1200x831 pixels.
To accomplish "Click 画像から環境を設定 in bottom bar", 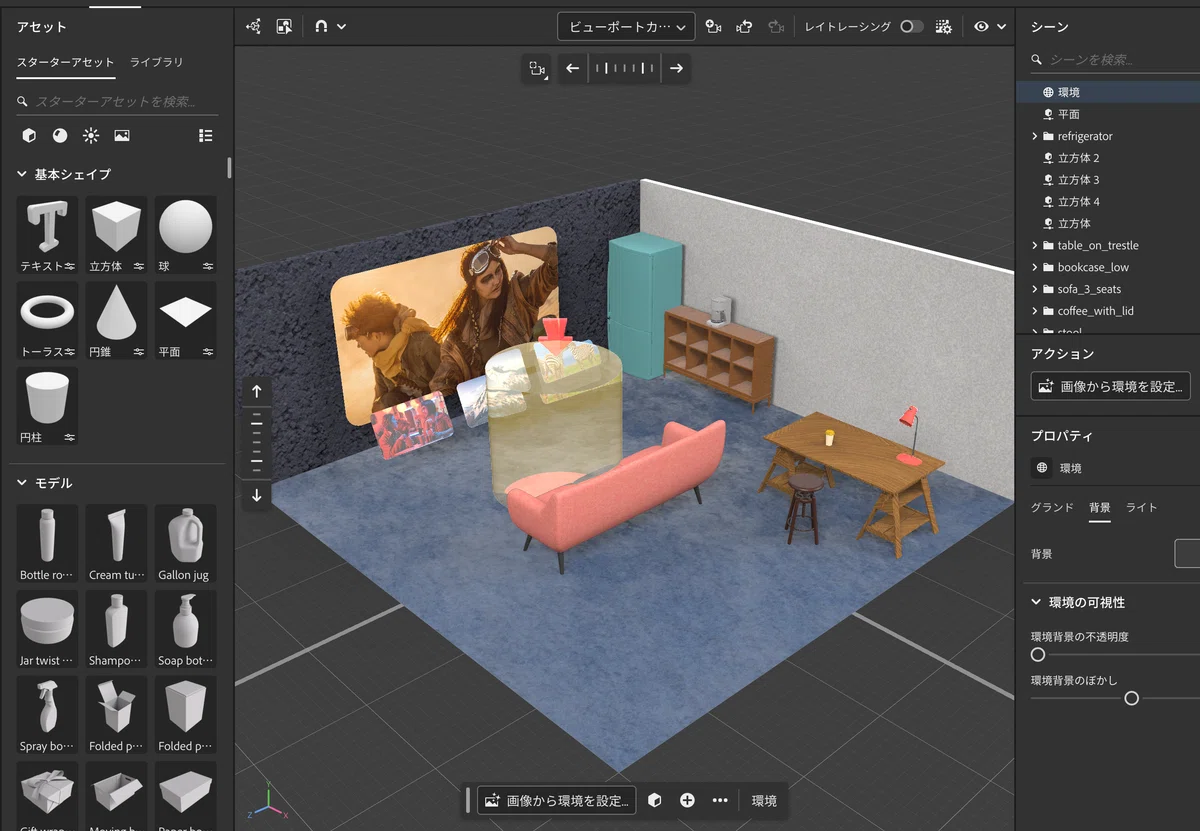I will click(x=557, y=800).
